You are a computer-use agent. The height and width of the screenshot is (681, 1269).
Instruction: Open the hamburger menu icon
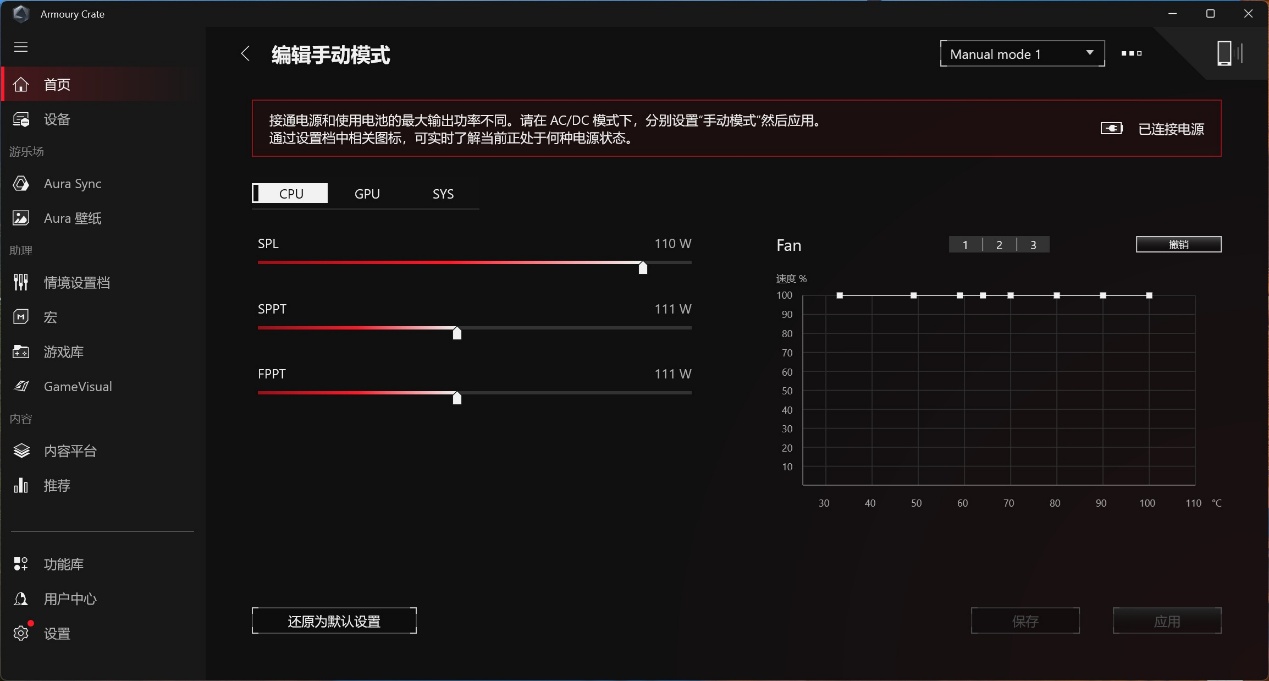(x=21, y=47)
